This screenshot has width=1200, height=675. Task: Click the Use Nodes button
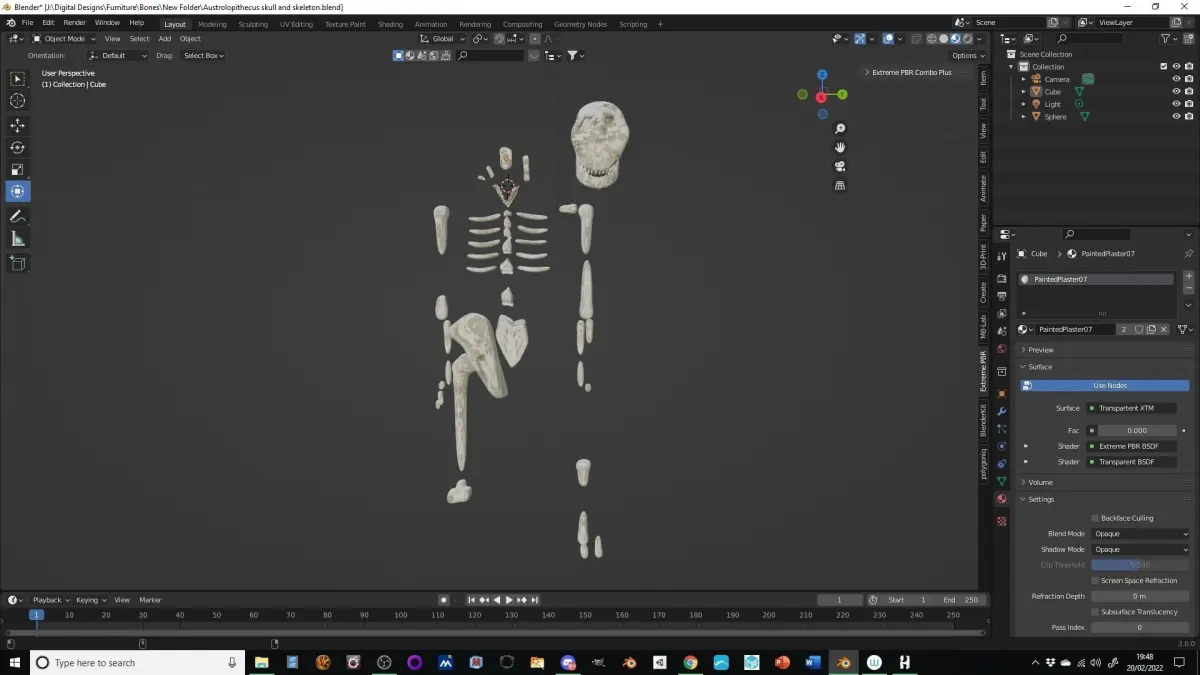[1104, 385]
